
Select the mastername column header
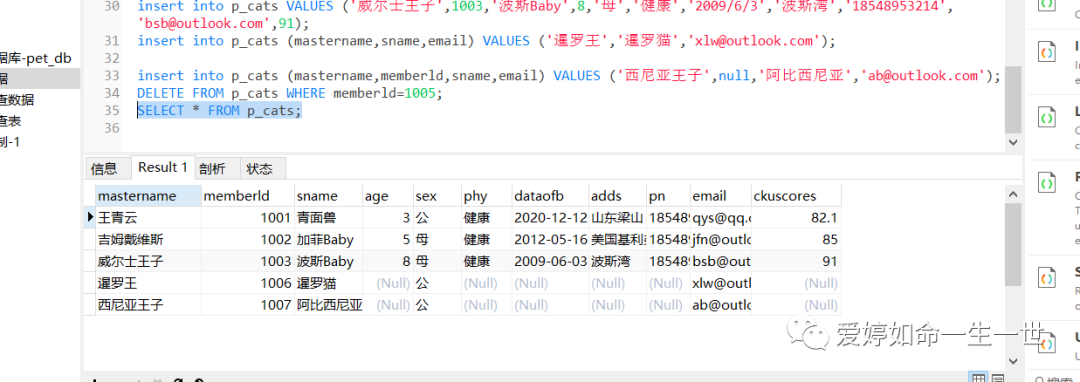coord(148,195)
